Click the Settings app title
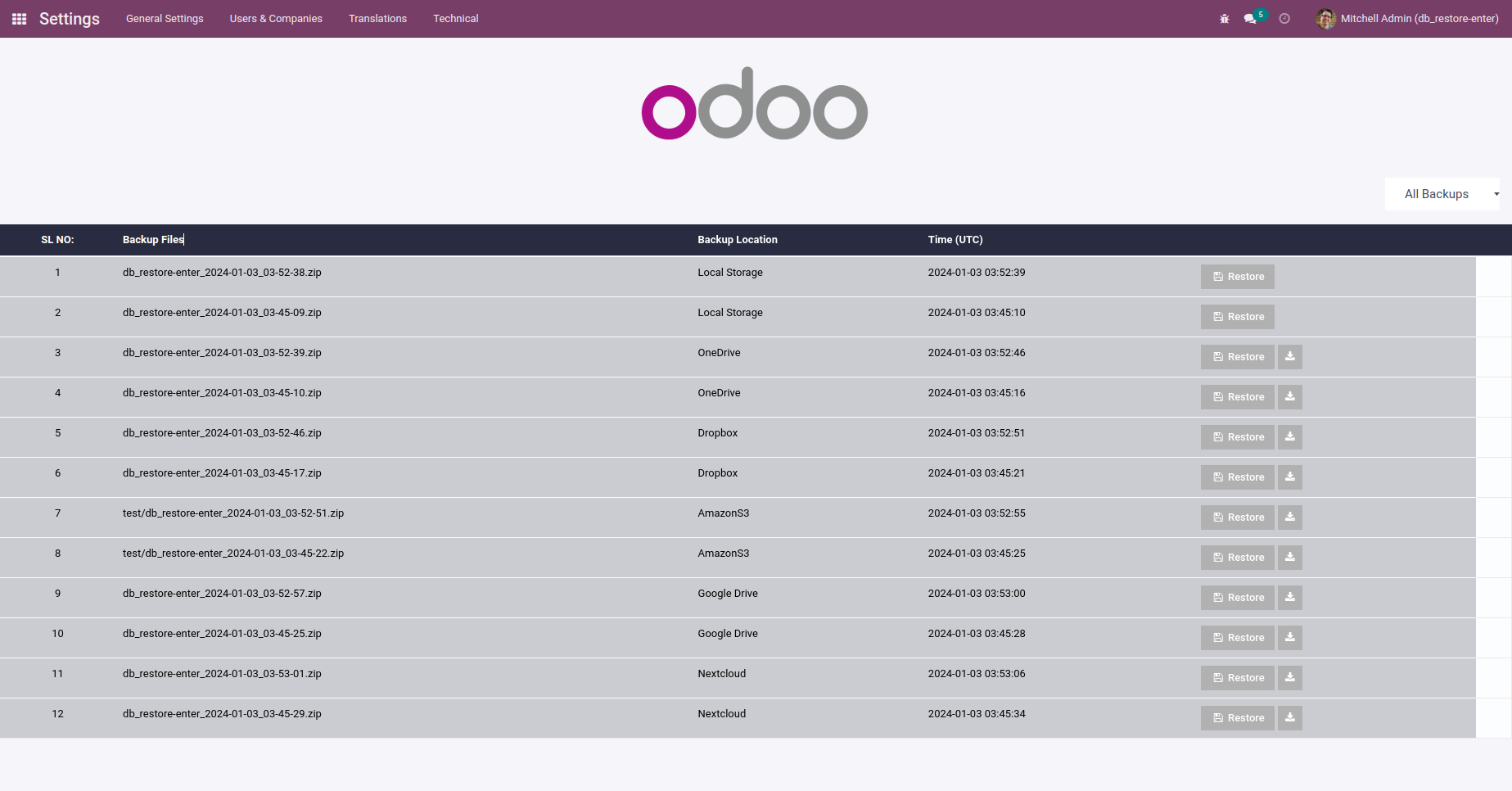 point(70,19)
